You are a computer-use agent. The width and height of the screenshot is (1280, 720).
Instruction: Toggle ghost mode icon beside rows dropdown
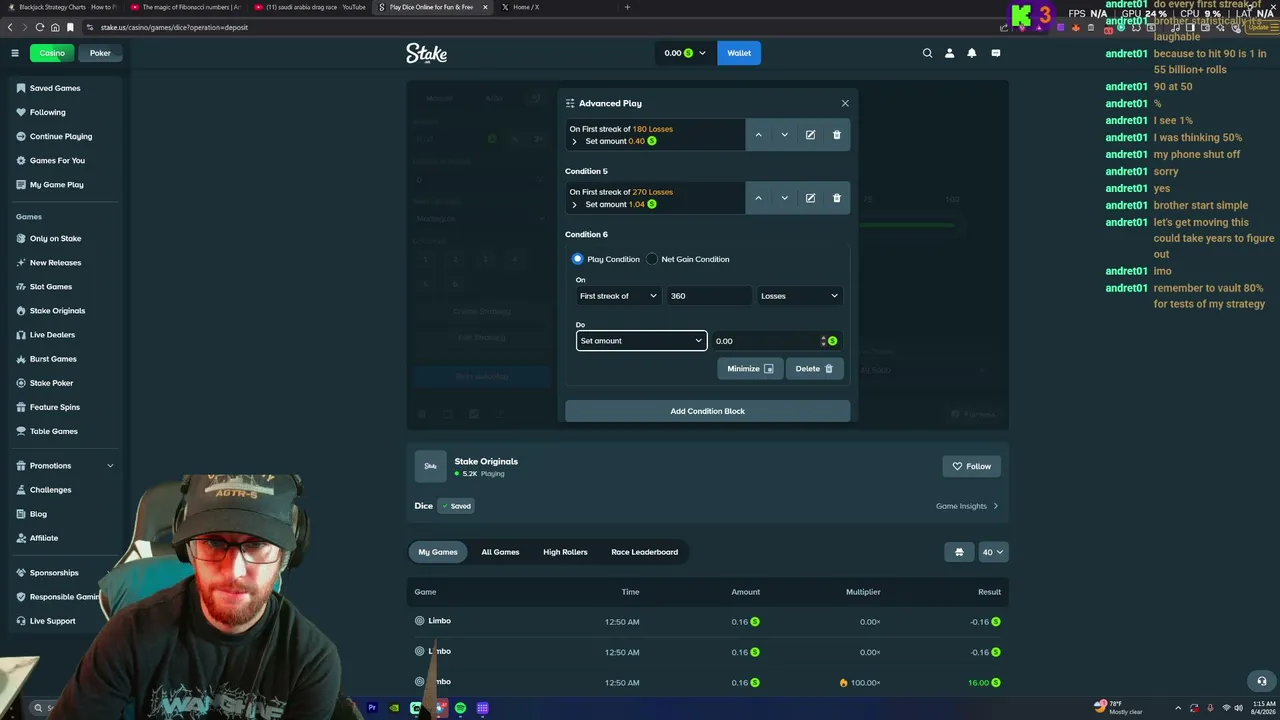point(959,552)
